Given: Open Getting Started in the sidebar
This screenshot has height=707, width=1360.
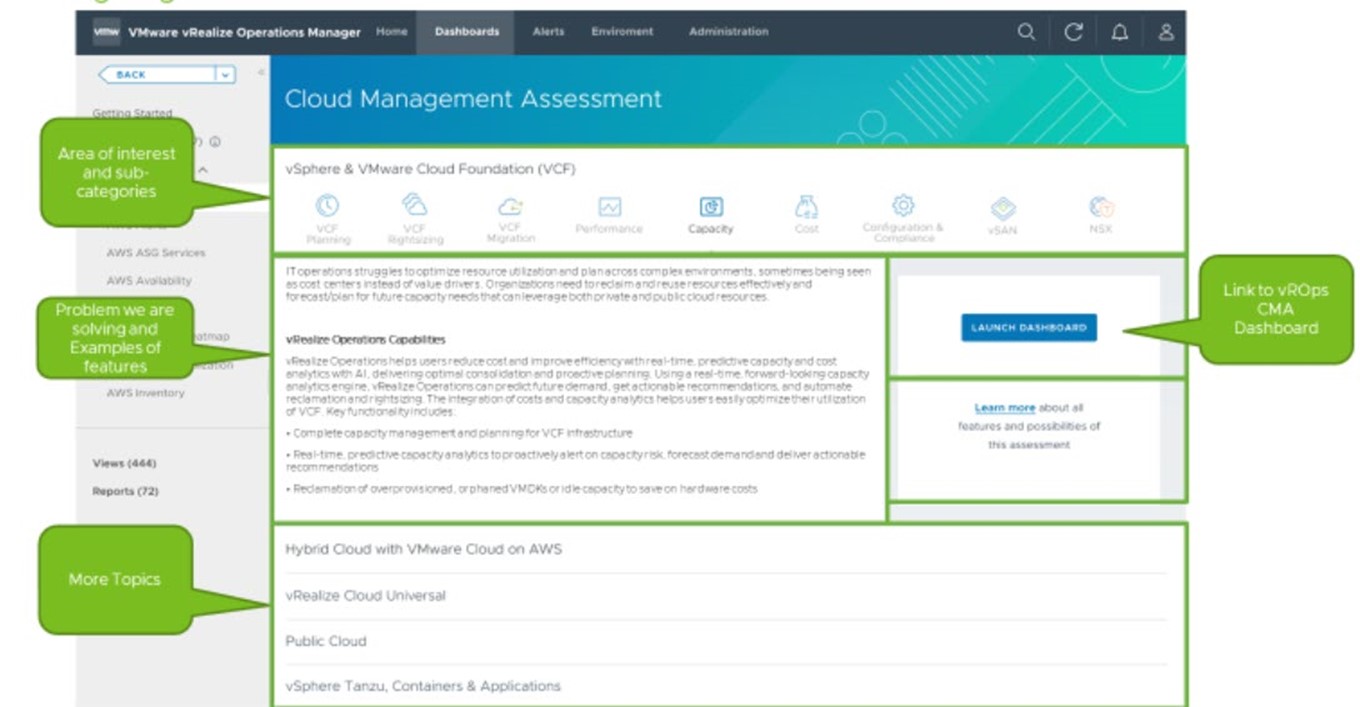Looking at the screenshot, I should coord(132,113).
